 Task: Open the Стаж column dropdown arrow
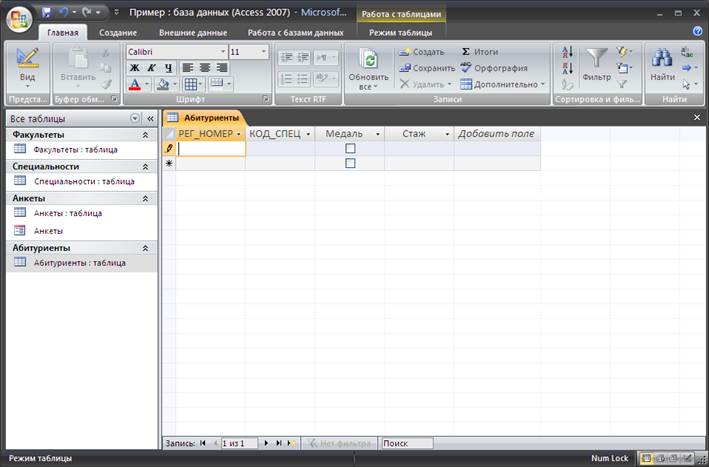[447, 134]
